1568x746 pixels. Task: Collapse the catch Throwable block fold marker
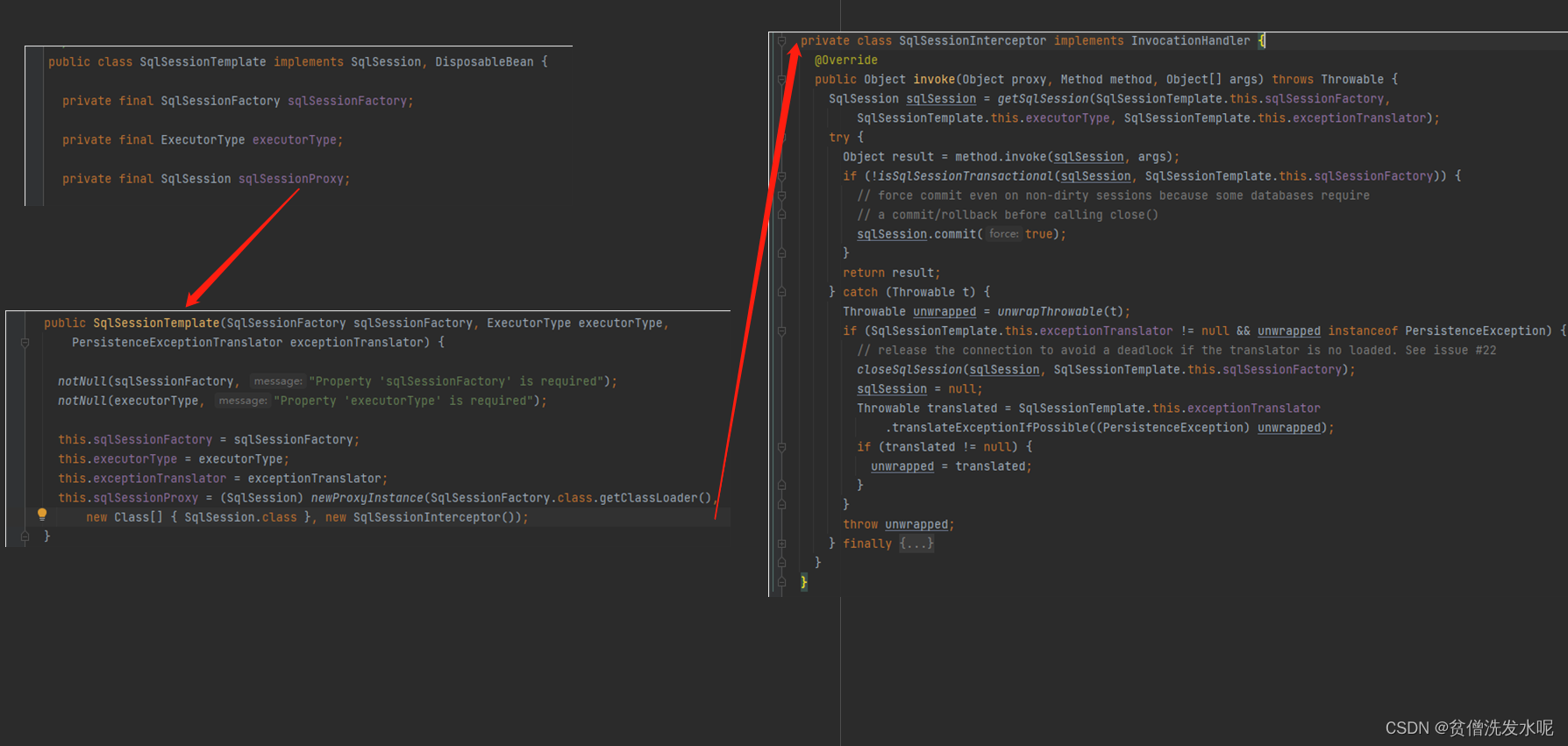point(781,292)
